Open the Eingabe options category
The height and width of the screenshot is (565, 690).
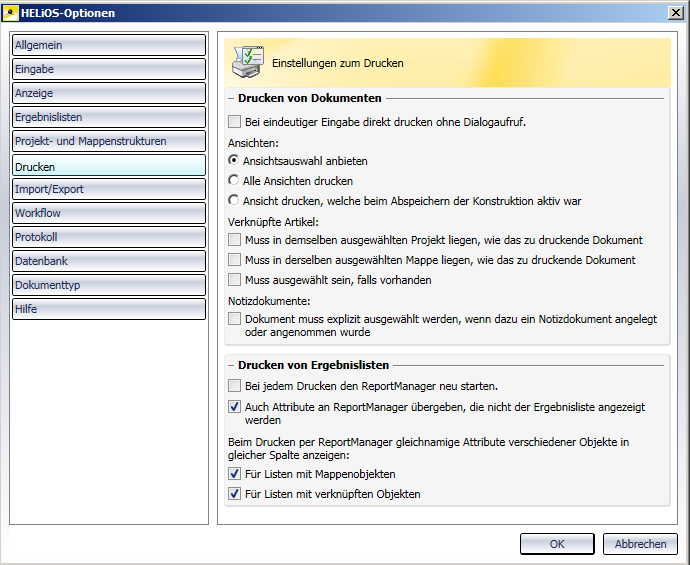[109, 69]
